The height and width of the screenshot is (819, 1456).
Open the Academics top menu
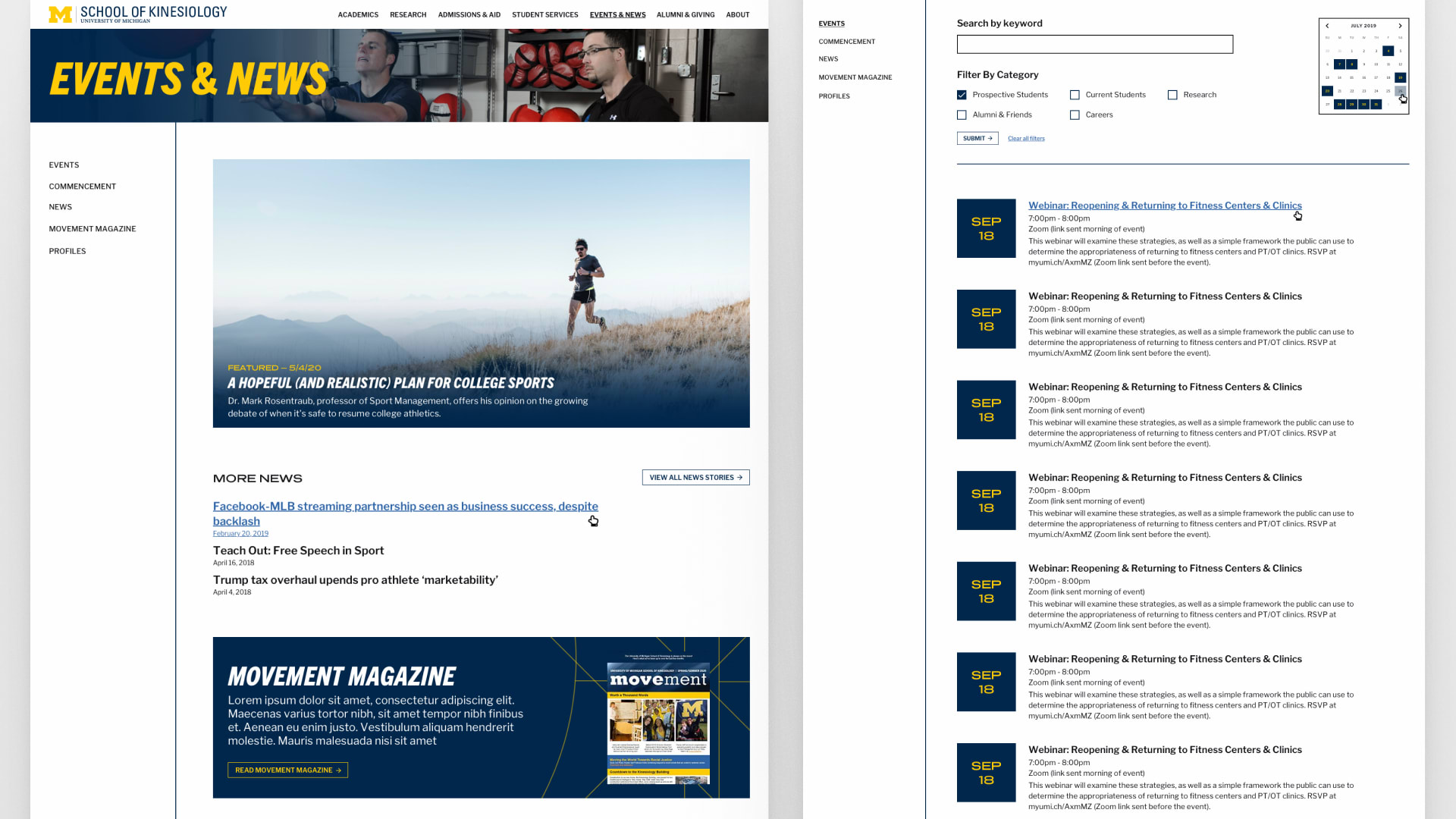pos(358,14)
